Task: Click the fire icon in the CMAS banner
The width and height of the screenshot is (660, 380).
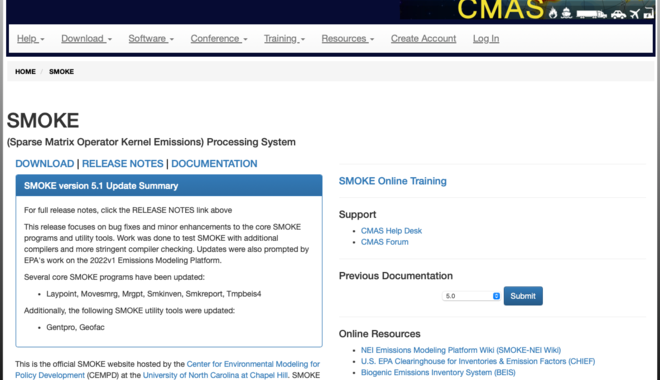Action: (553, 13)
